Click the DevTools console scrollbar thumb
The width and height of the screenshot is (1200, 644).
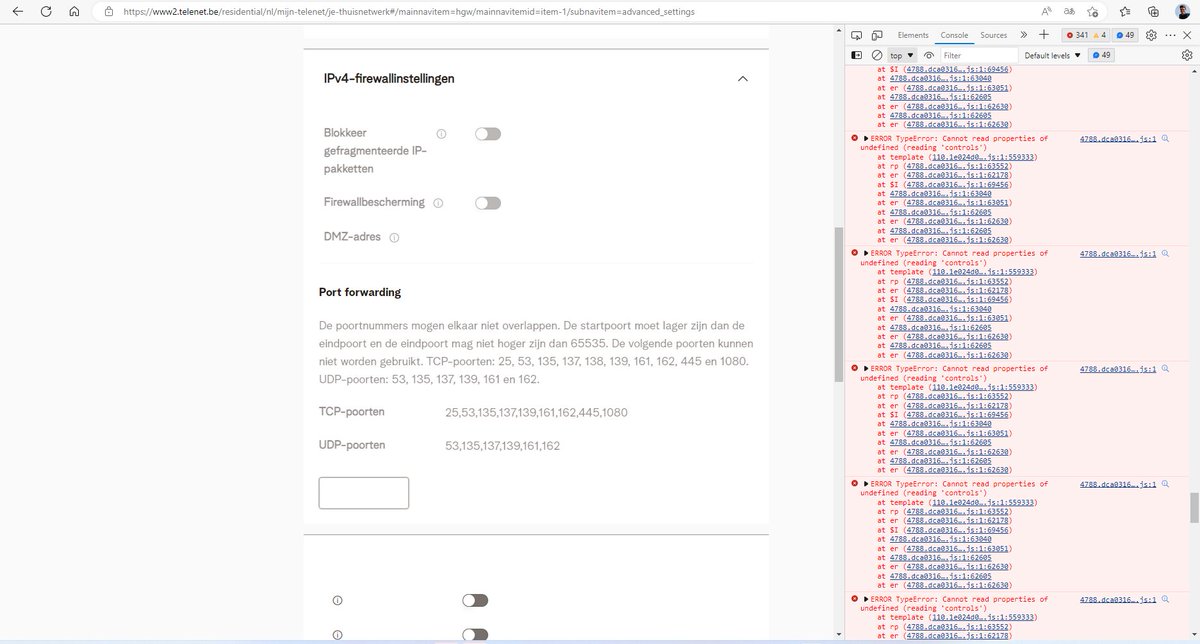coord(1193,507)
